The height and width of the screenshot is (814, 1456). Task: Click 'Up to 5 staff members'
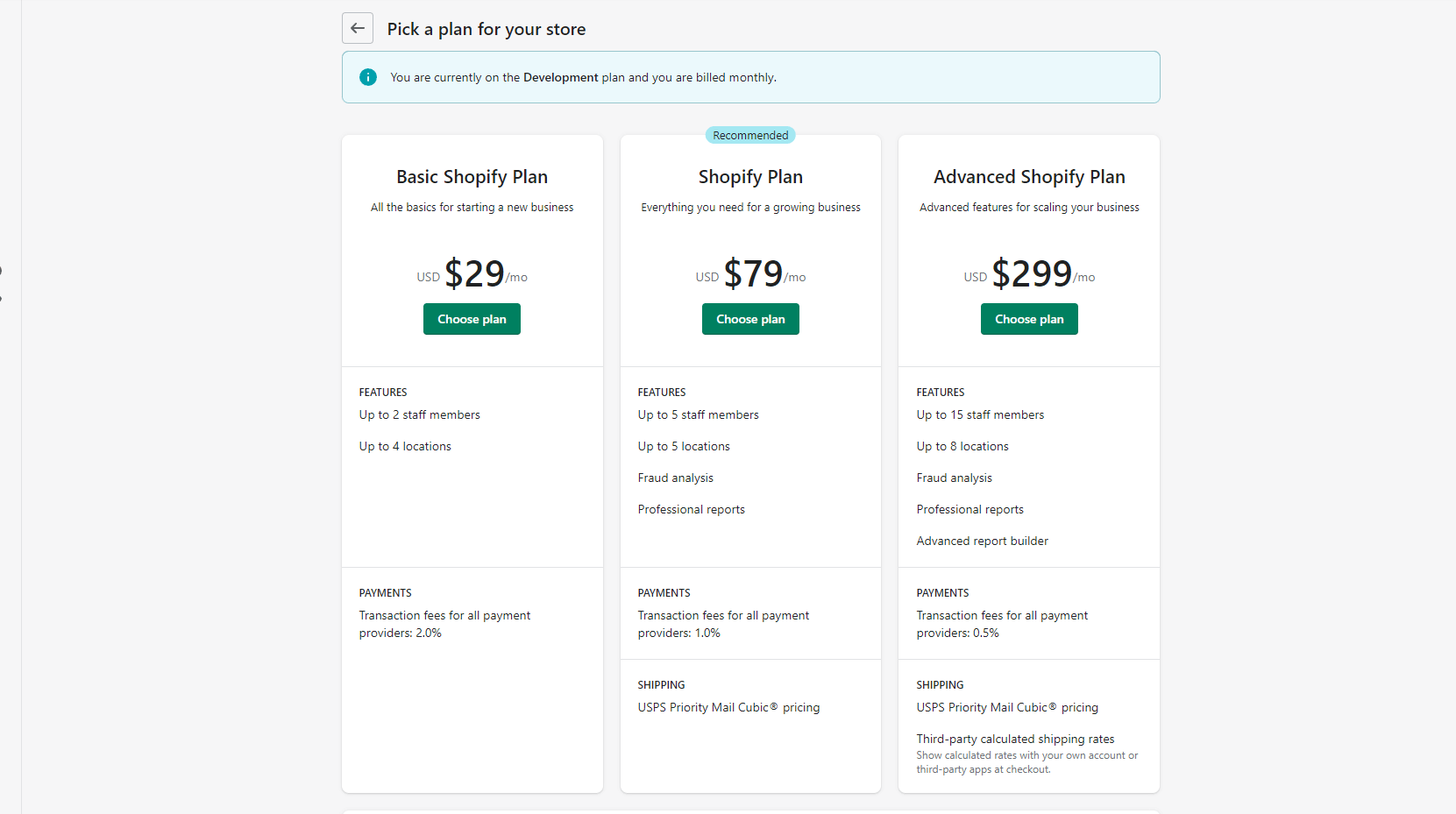(x=698, y=414)
